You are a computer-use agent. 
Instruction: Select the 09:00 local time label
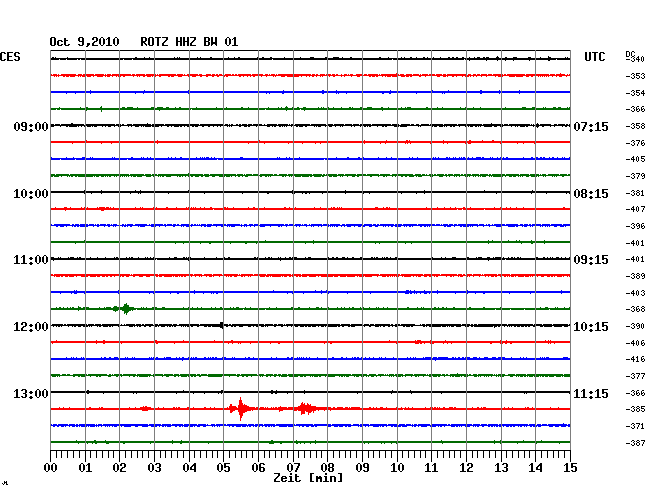click(31, 126)
